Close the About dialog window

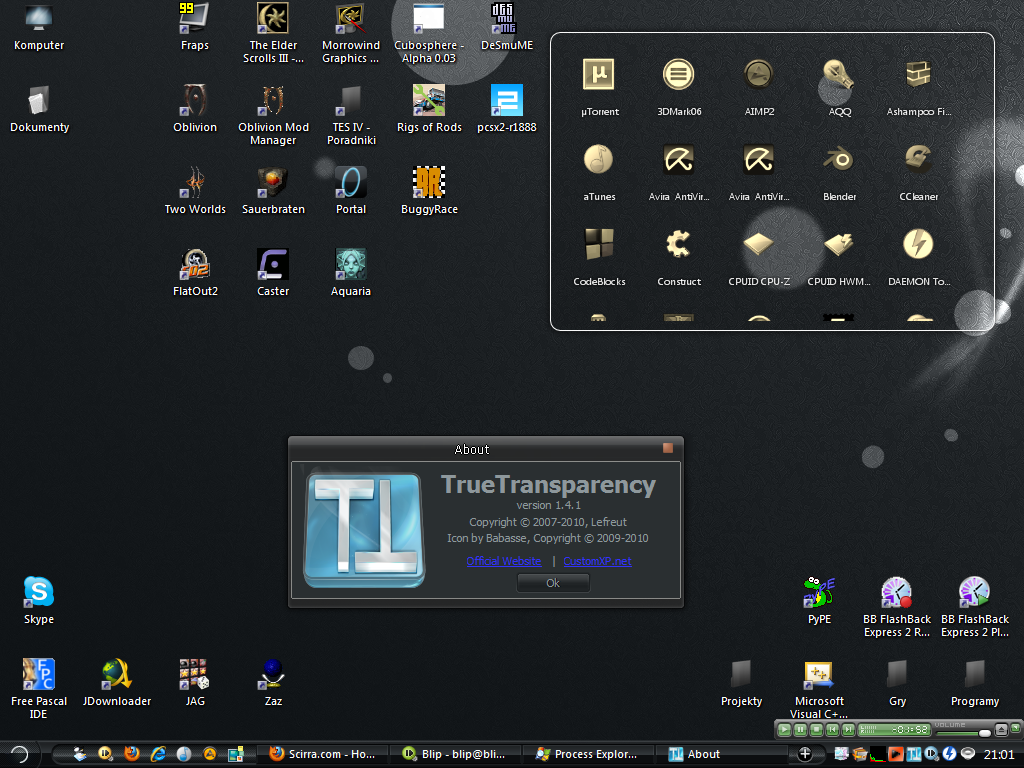tap(667, 448)
